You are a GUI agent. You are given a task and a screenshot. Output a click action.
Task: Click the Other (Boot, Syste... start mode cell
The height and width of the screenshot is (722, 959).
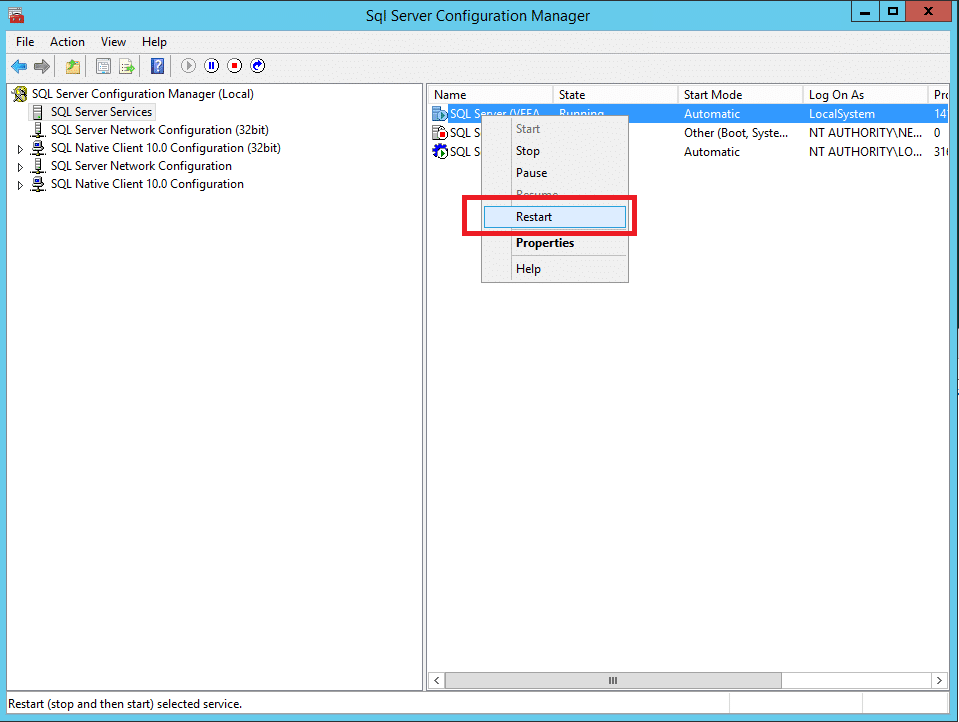point(736,133)
